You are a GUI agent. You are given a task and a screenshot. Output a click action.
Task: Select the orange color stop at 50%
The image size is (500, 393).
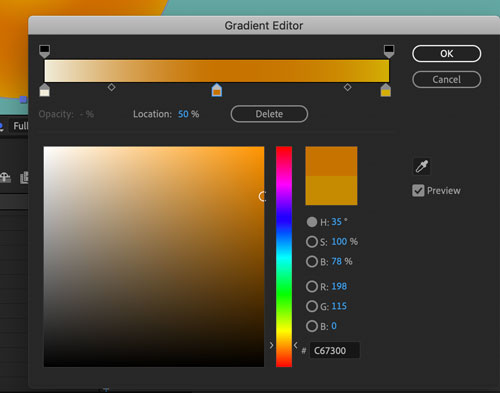click(217, 90)
